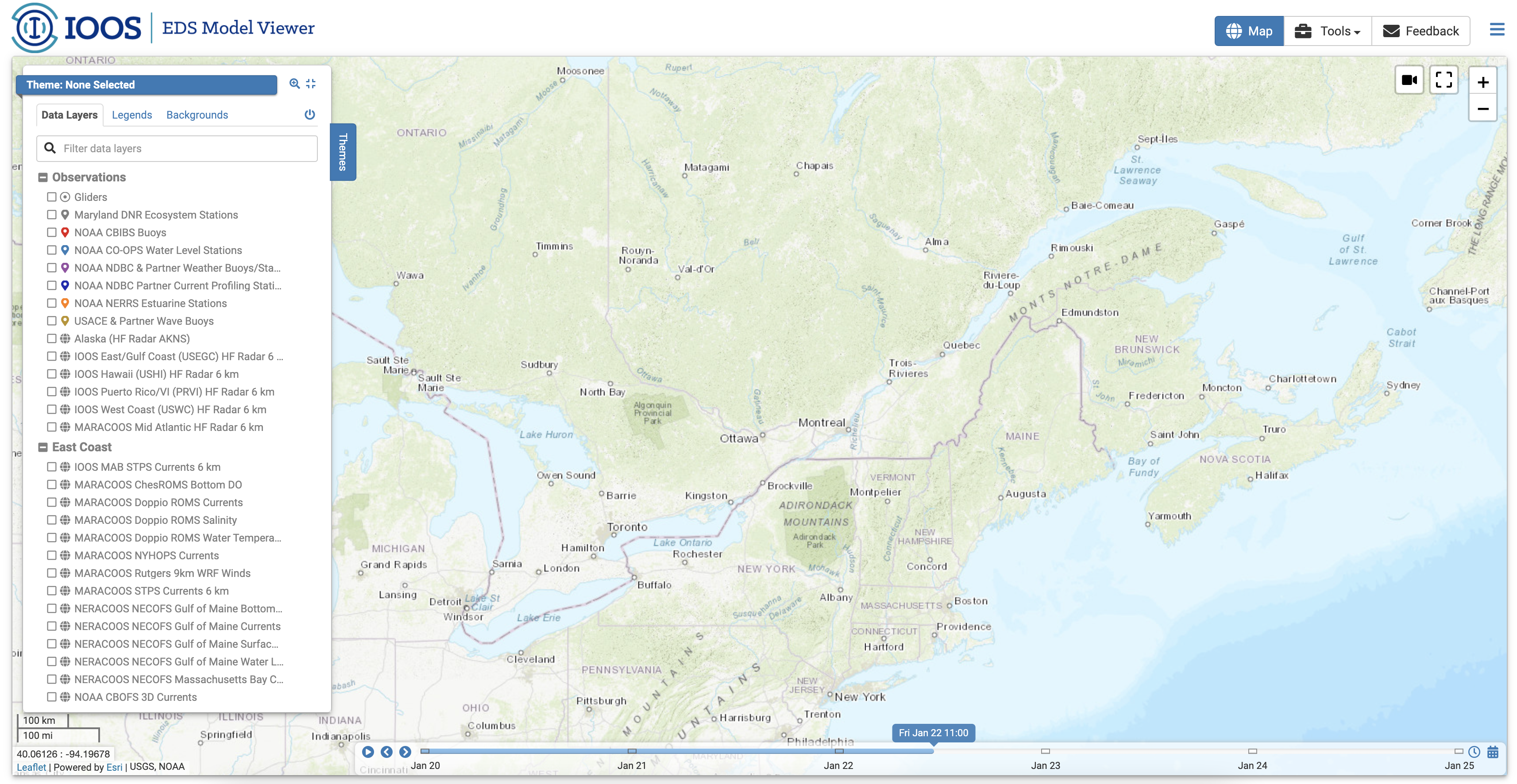Play the timeline animation
Image resolution: width=1517 pixels, height=784 pixels.
coord(367,752)
